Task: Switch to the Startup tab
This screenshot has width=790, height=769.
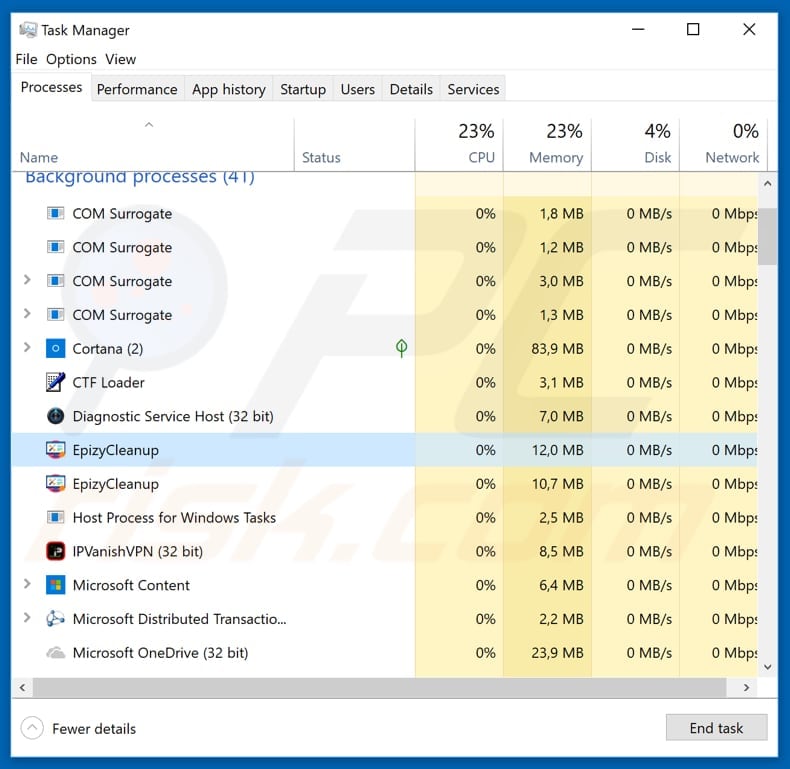Action: (x=303, y=89)
